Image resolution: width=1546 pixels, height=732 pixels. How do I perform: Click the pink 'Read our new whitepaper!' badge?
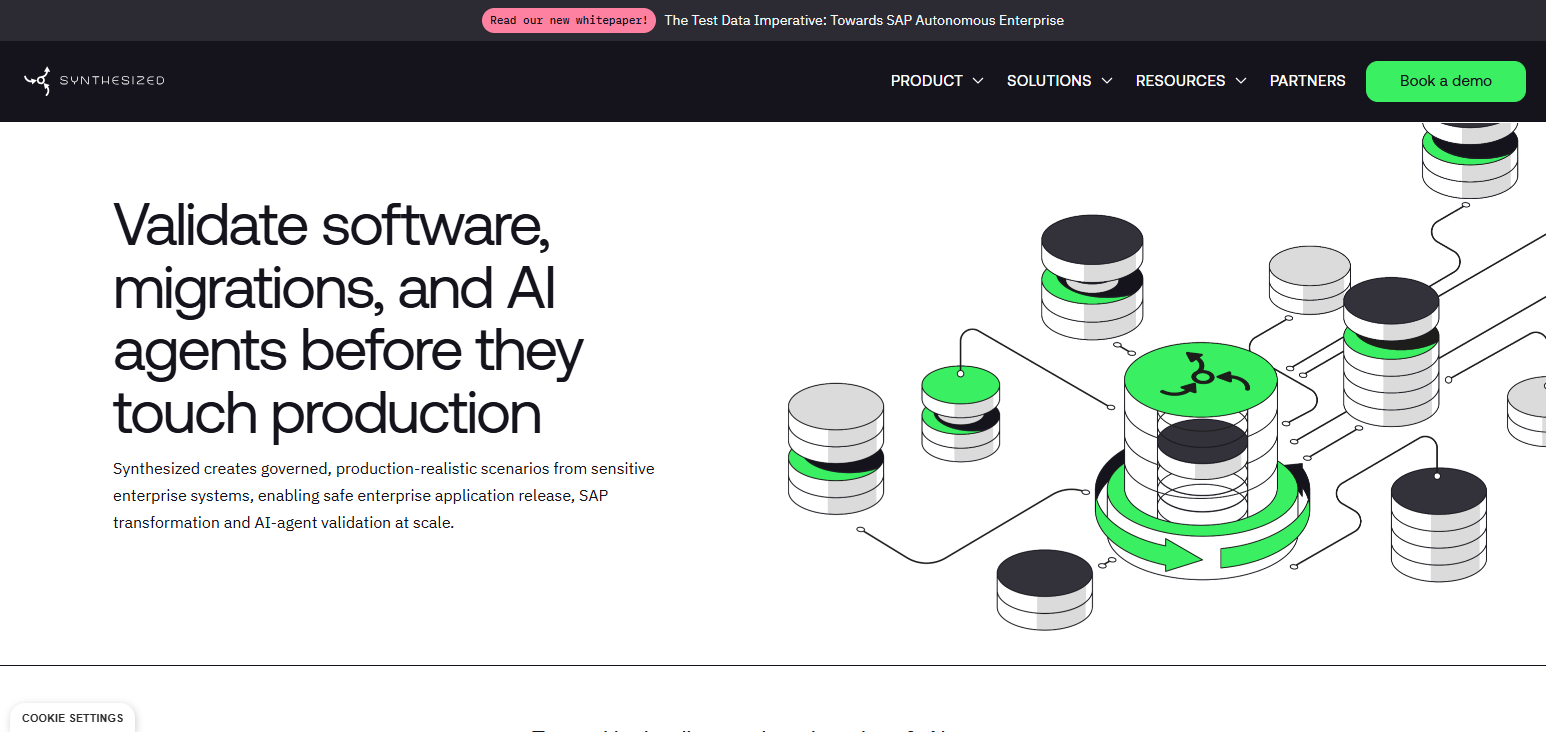tap(569, 20)
